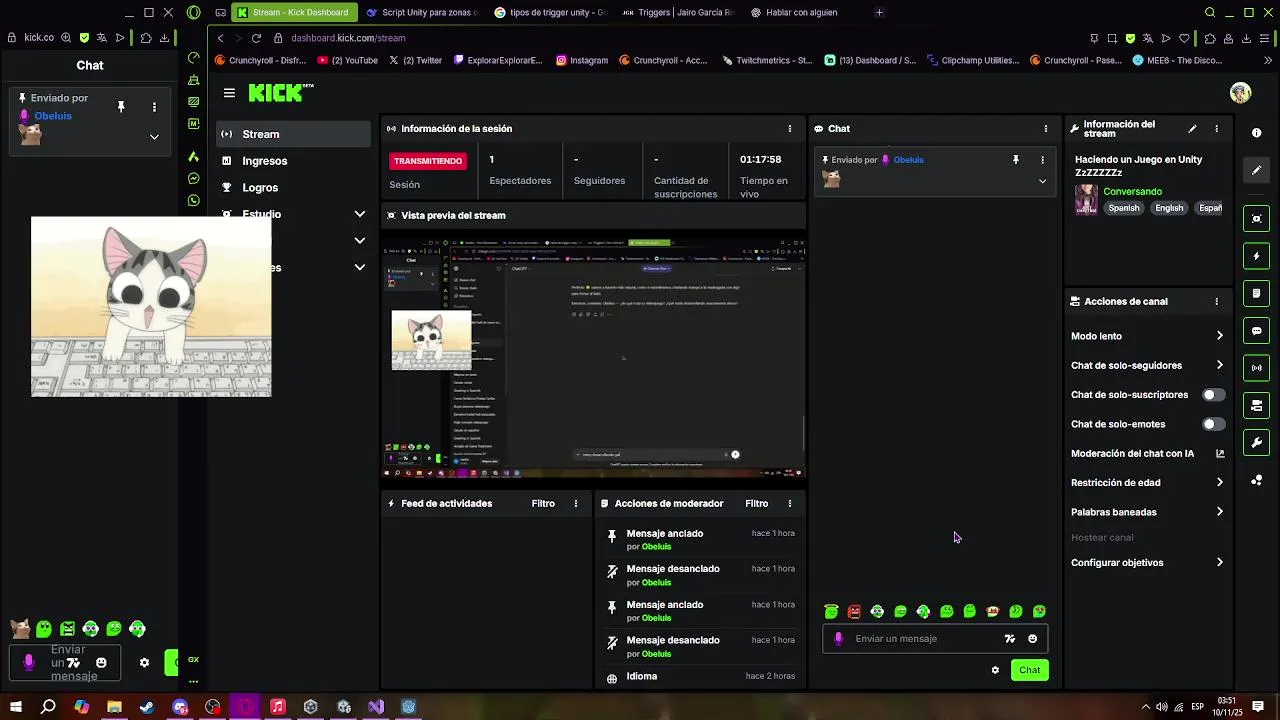1280x720 pixels.
Task: Switch to Stream - Kick Dashboard tab
Action: coord(293,13)
